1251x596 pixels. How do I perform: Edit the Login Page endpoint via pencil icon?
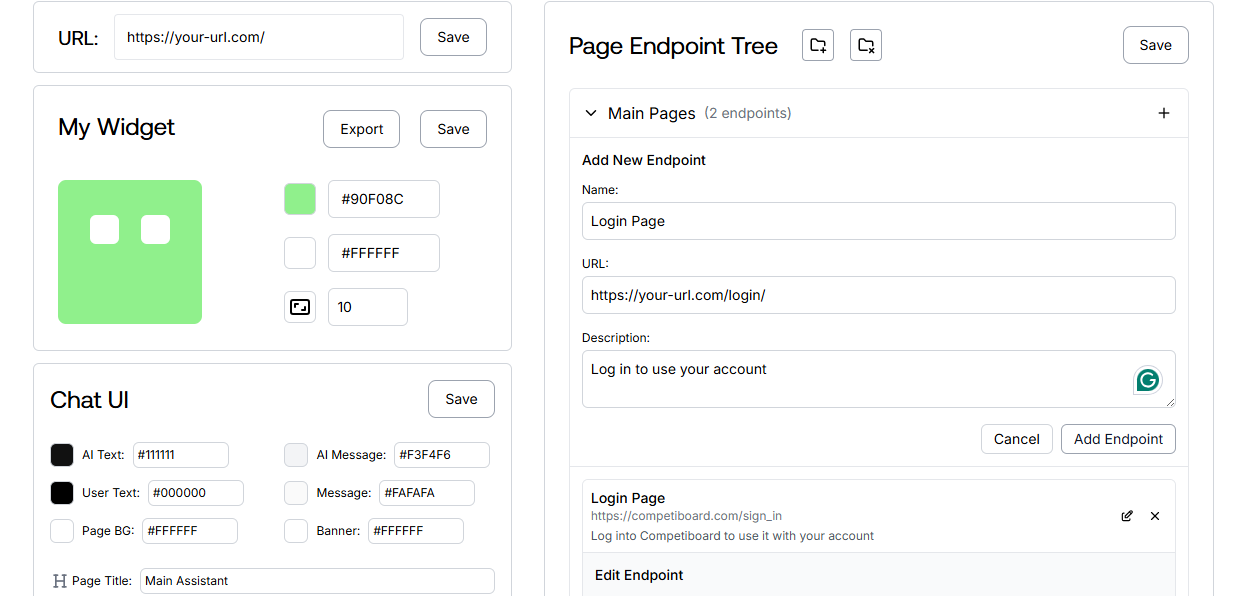(1127, 516)
